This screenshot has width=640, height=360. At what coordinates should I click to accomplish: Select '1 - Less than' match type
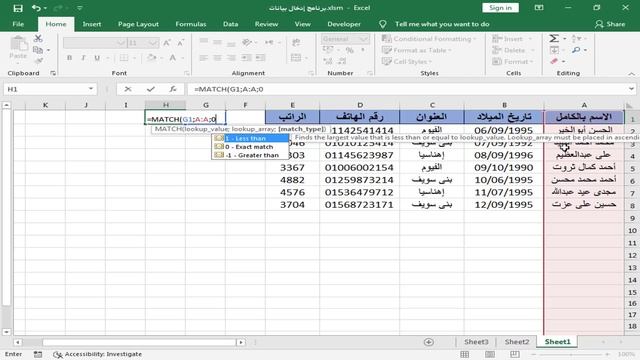click(x=251, y=138)
